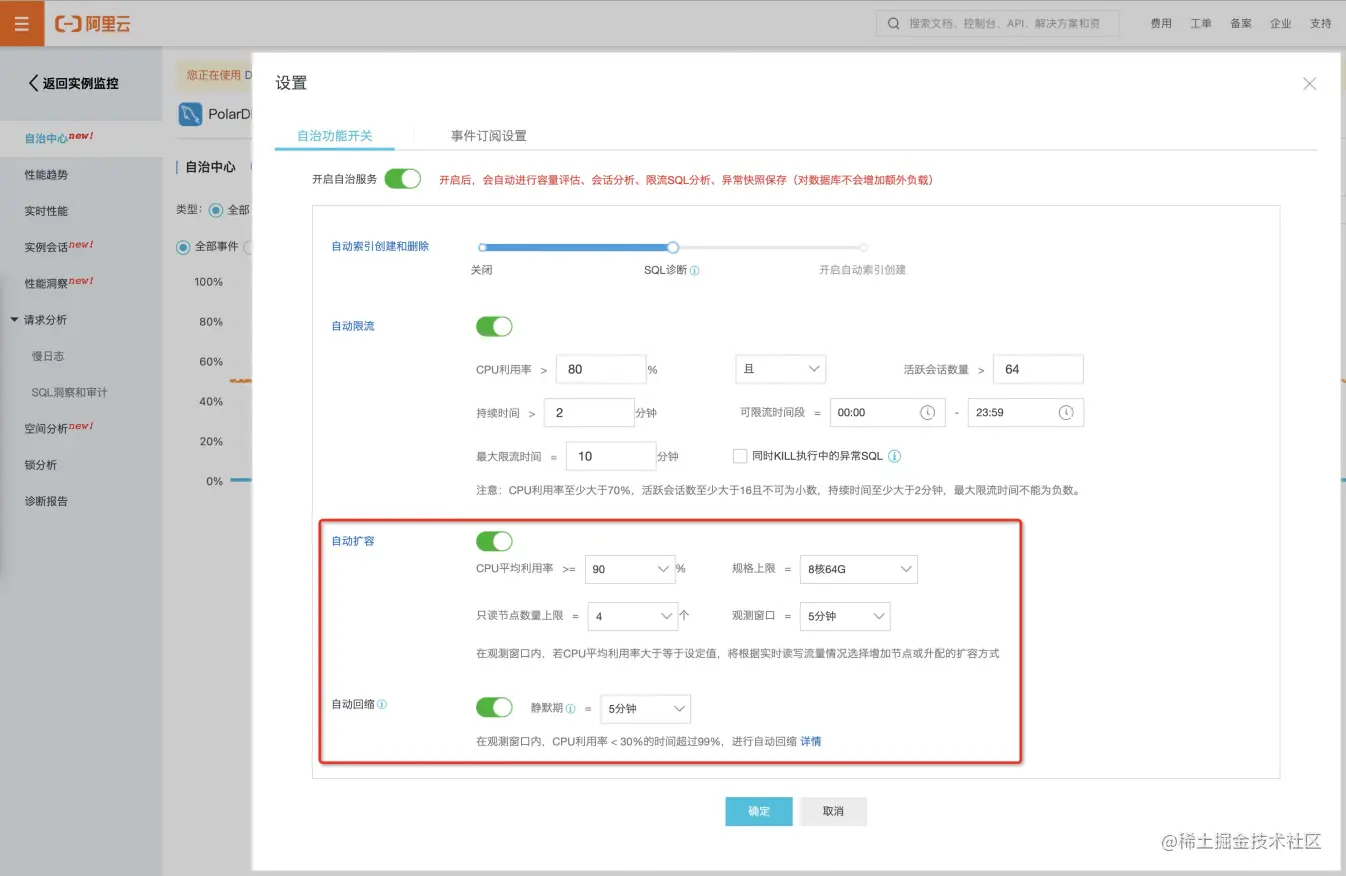The width and height of the screenshot is (1346, 876).
Task: Open 备案 in the top menu
Action: [1241, 23]
